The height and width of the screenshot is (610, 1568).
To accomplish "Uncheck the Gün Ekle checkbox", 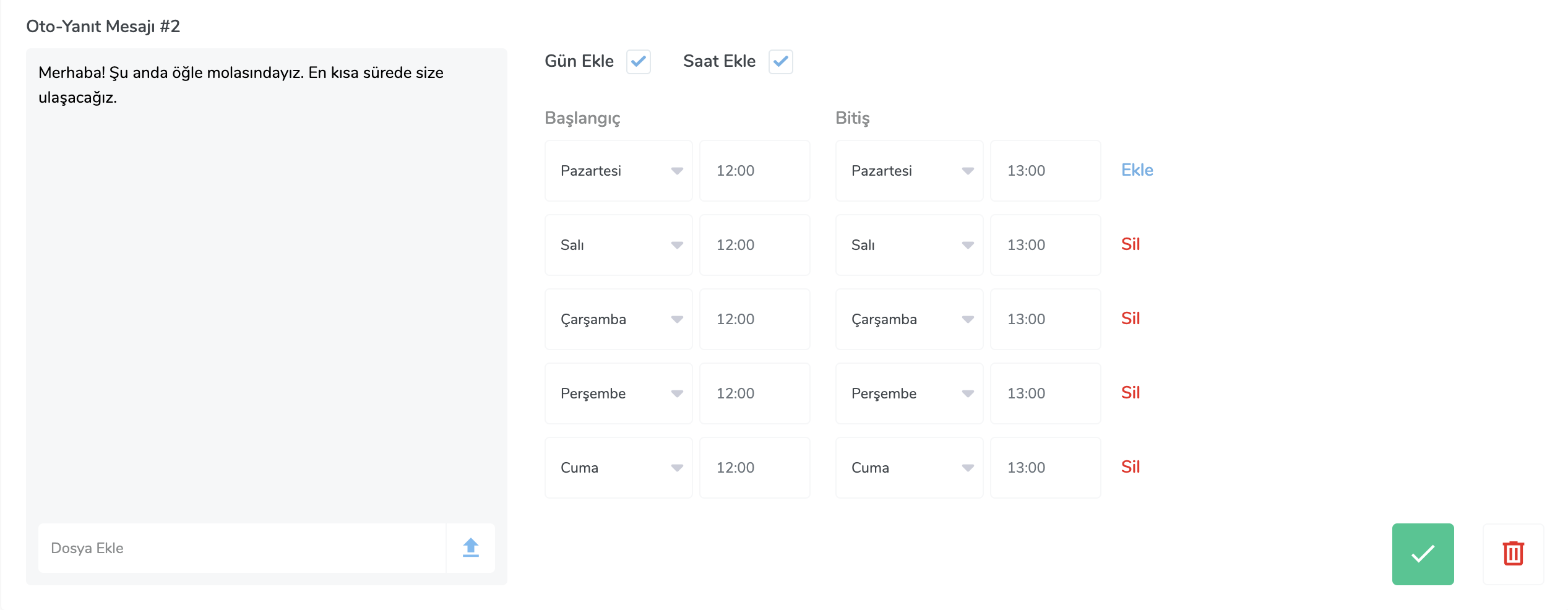I will [x=639, y=61].
